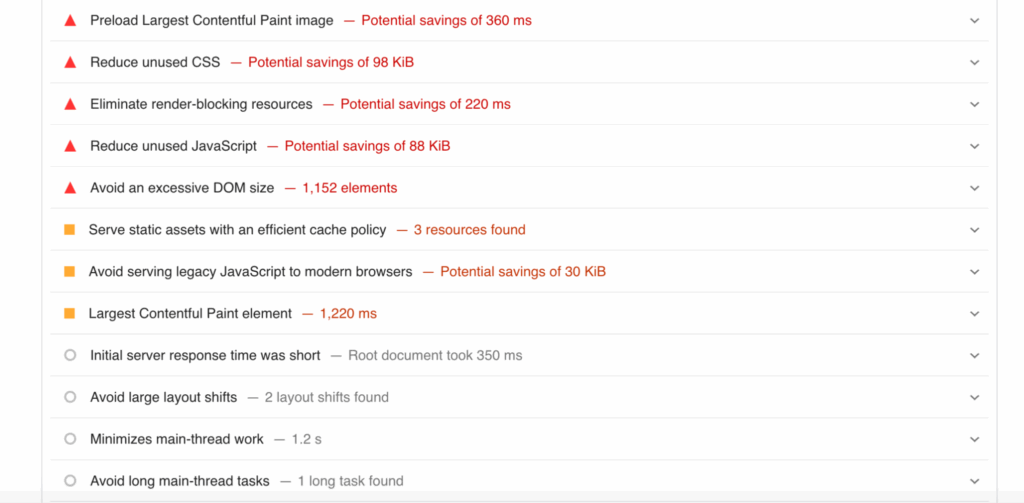Click orange square beside Largest Contentful Paint element

pos(69,314)
